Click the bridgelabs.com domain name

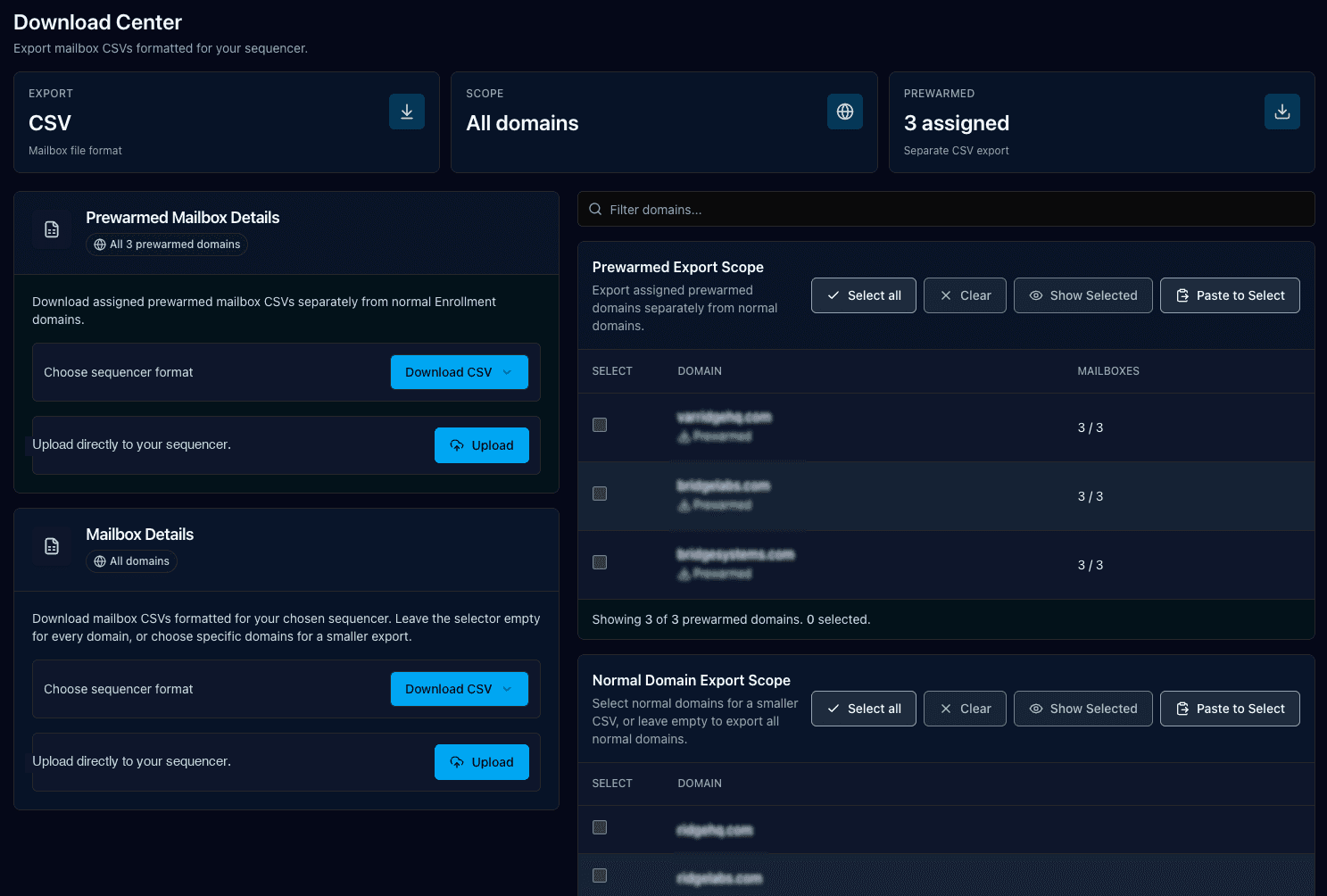point(723,485)
